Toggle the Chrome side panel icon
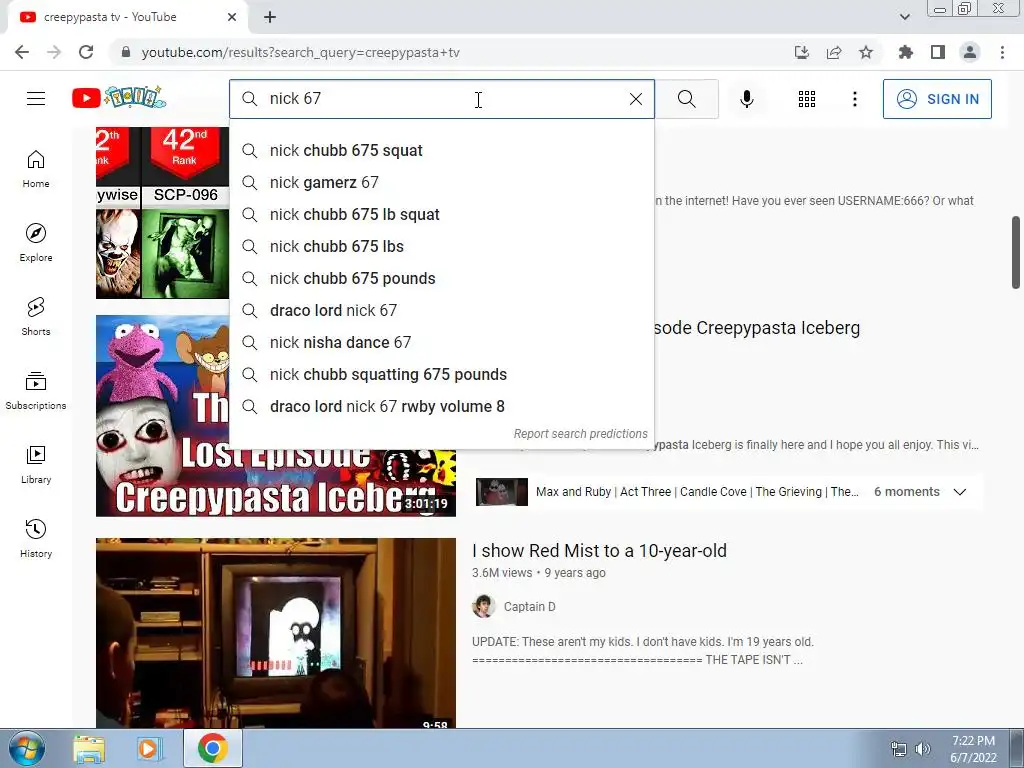The image size is (1024, 768). (937, 52)
